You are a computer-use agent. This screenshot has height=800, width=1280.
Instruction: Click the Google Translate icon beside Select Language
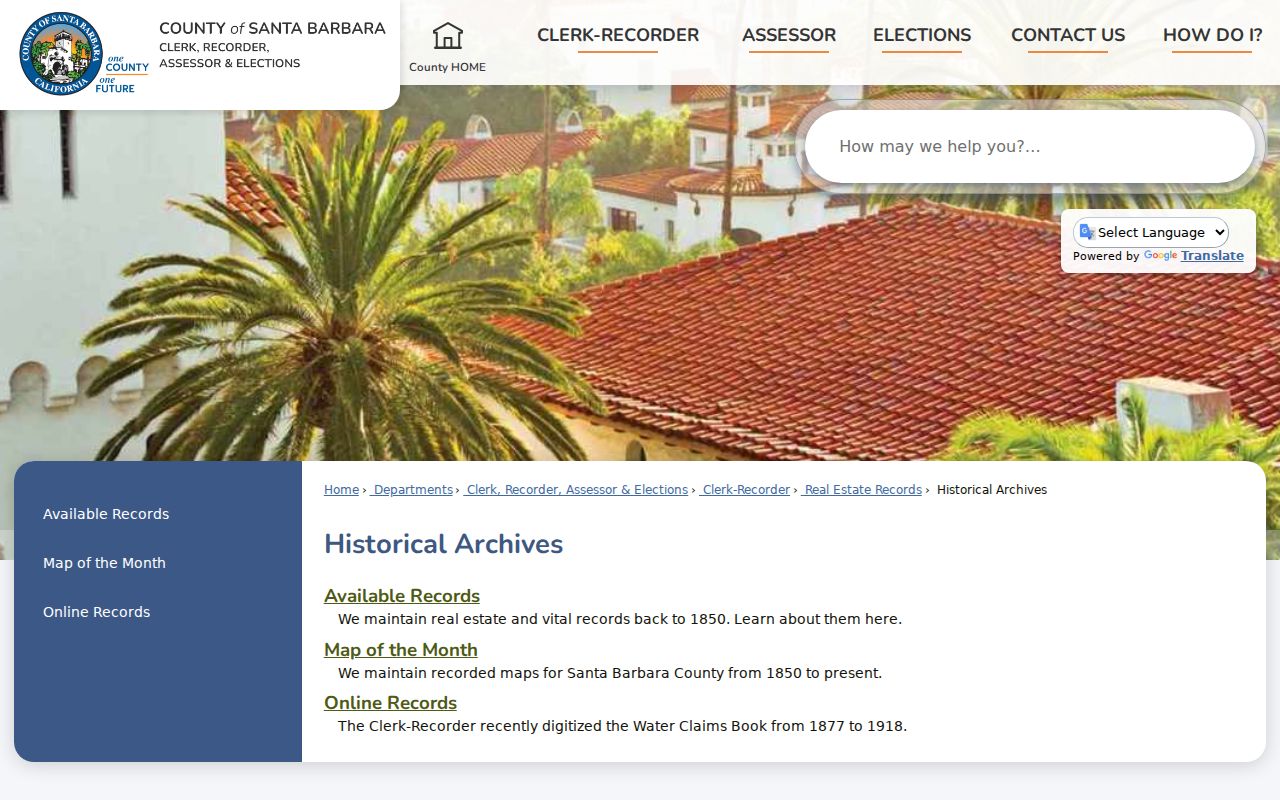[1087, 232]
